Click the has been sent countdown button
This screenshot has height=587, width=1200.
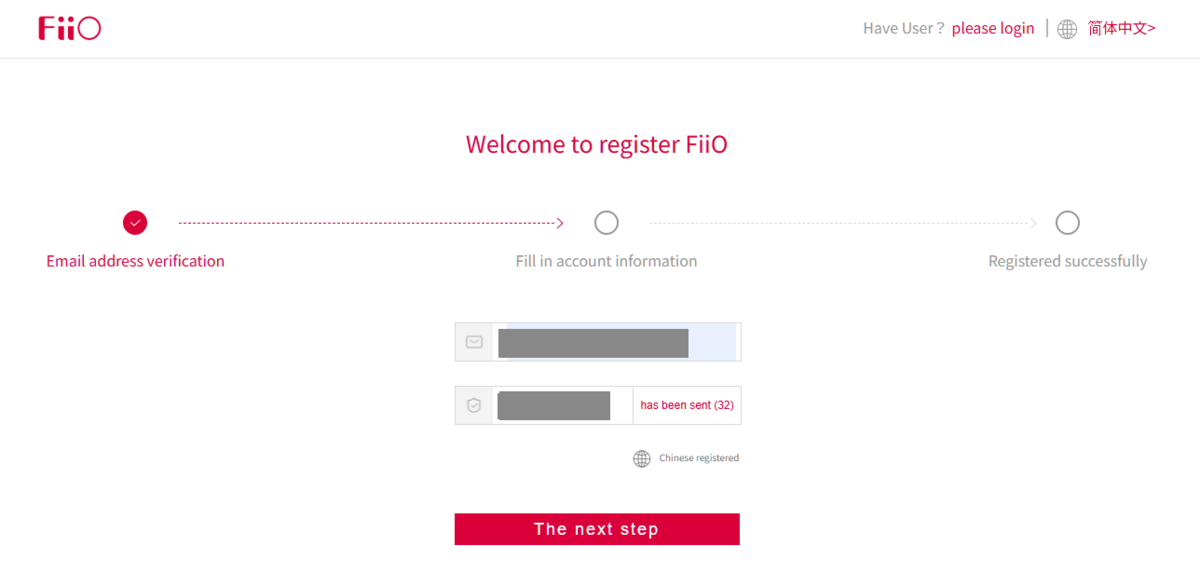pyautogui.click(x=687, y=405)
